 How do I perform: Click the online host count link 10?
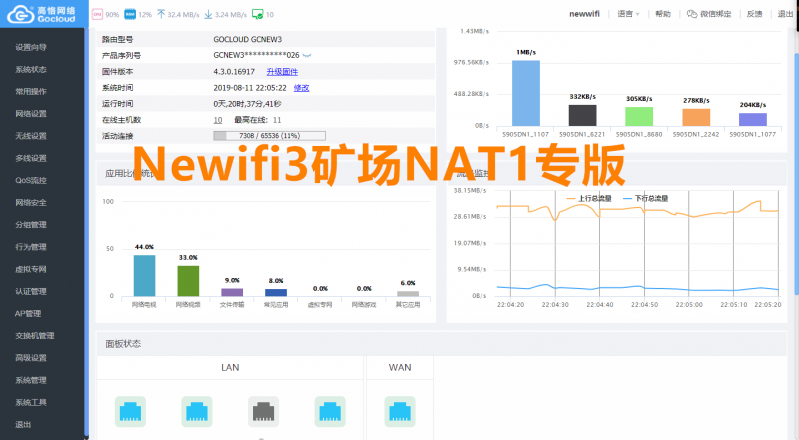[x=218, y=120]
